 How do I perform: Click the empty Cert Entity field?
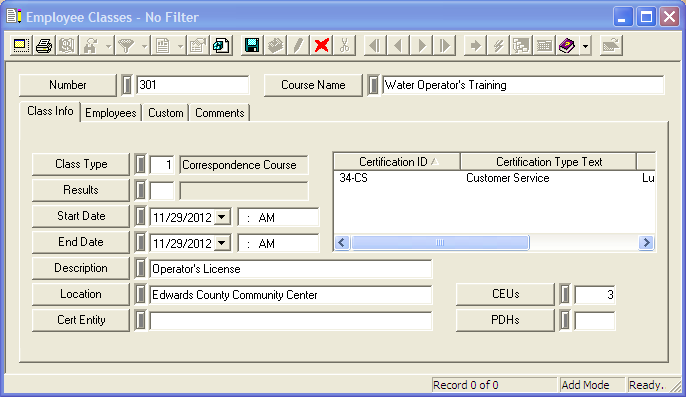click(290, 321)
